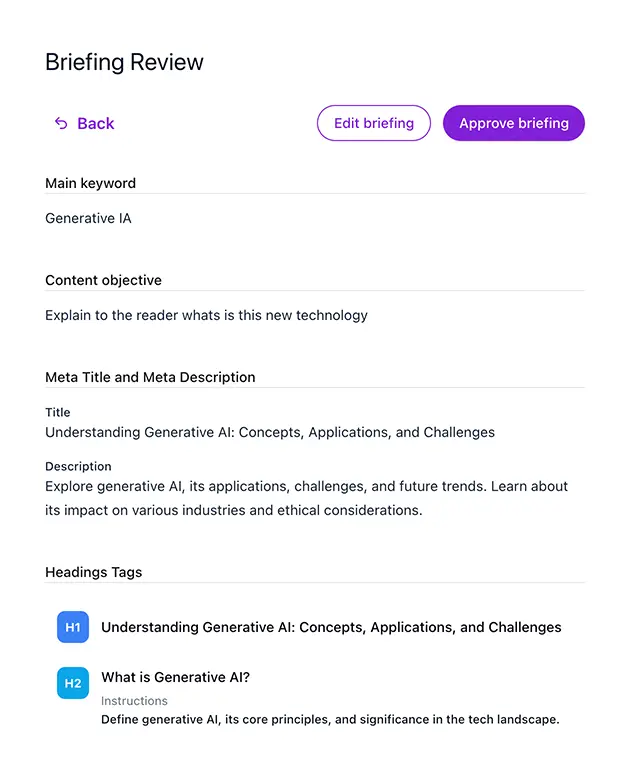Go back using the Back link text

[x=96, y=123]
